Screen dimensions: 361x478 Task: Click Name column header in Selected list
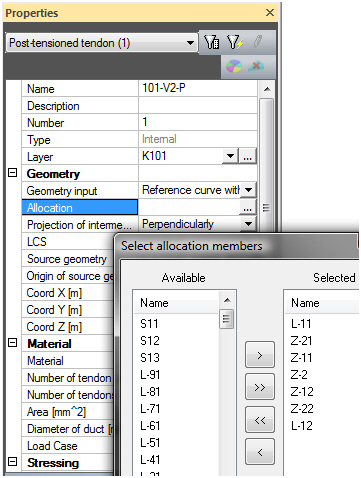(322, 303)
